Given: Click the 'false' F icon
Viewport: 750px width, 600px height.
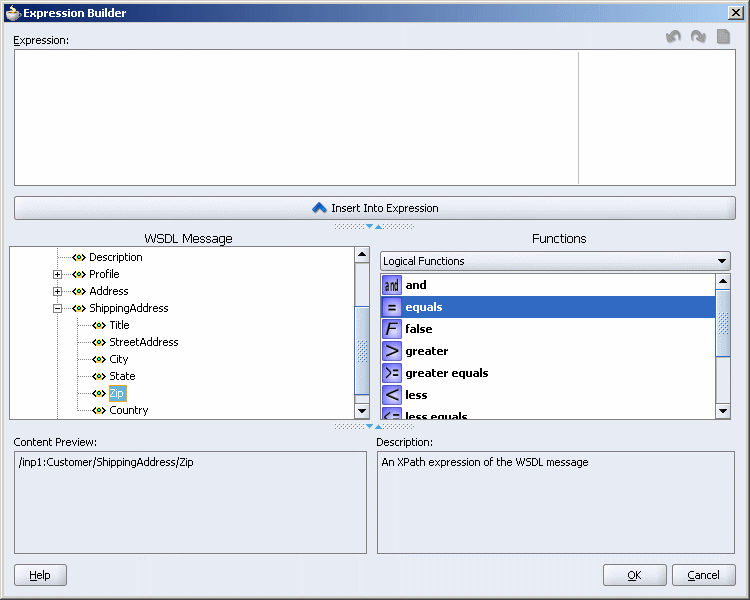Looking at the screenshot, I should coord(392,329).
